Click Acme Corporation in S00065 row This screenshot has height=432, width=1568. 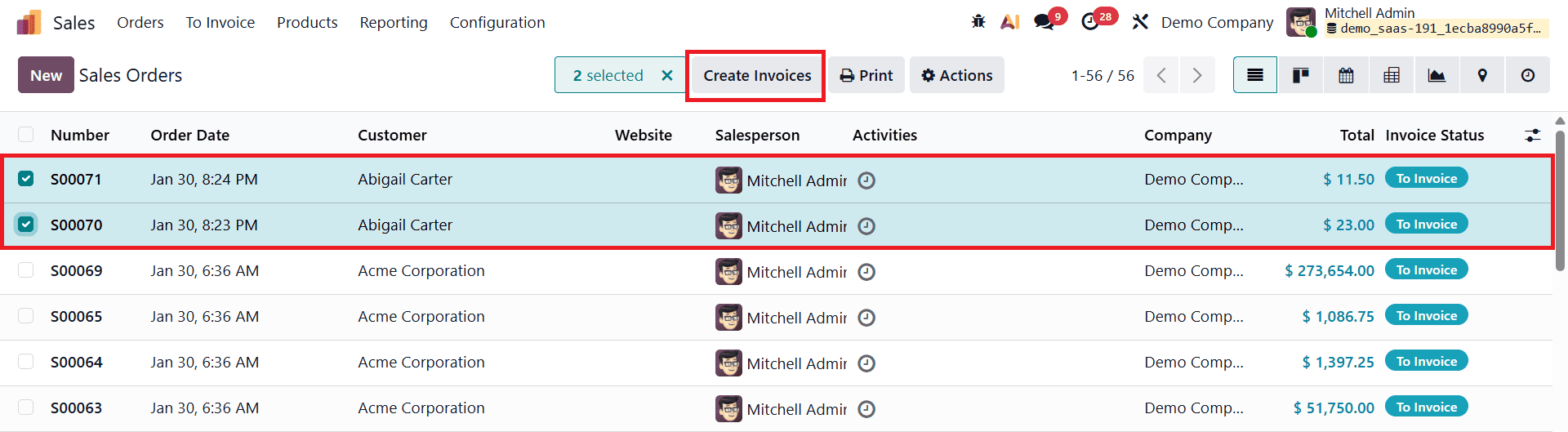[421, 316]
